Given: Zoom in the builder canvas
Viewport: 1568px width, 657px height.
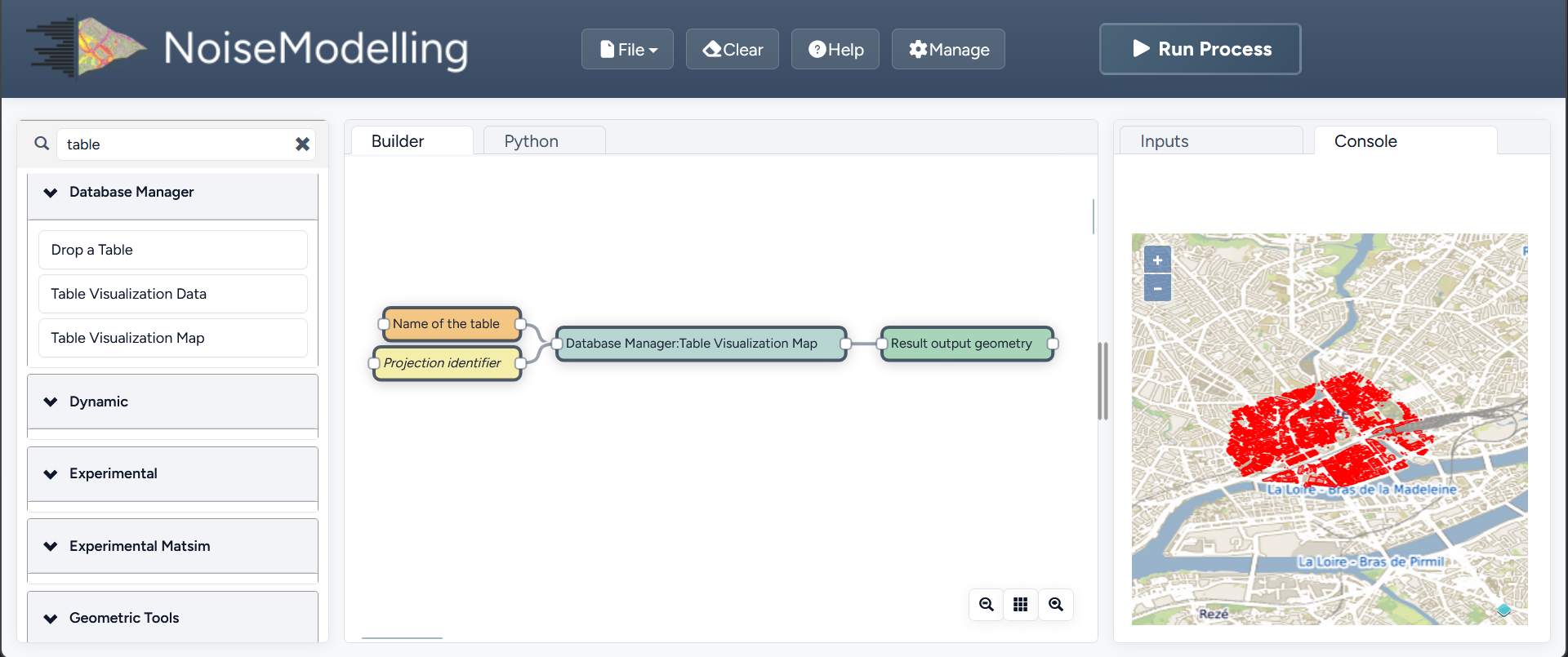Looking at the screenshot, I should 1056,605.
